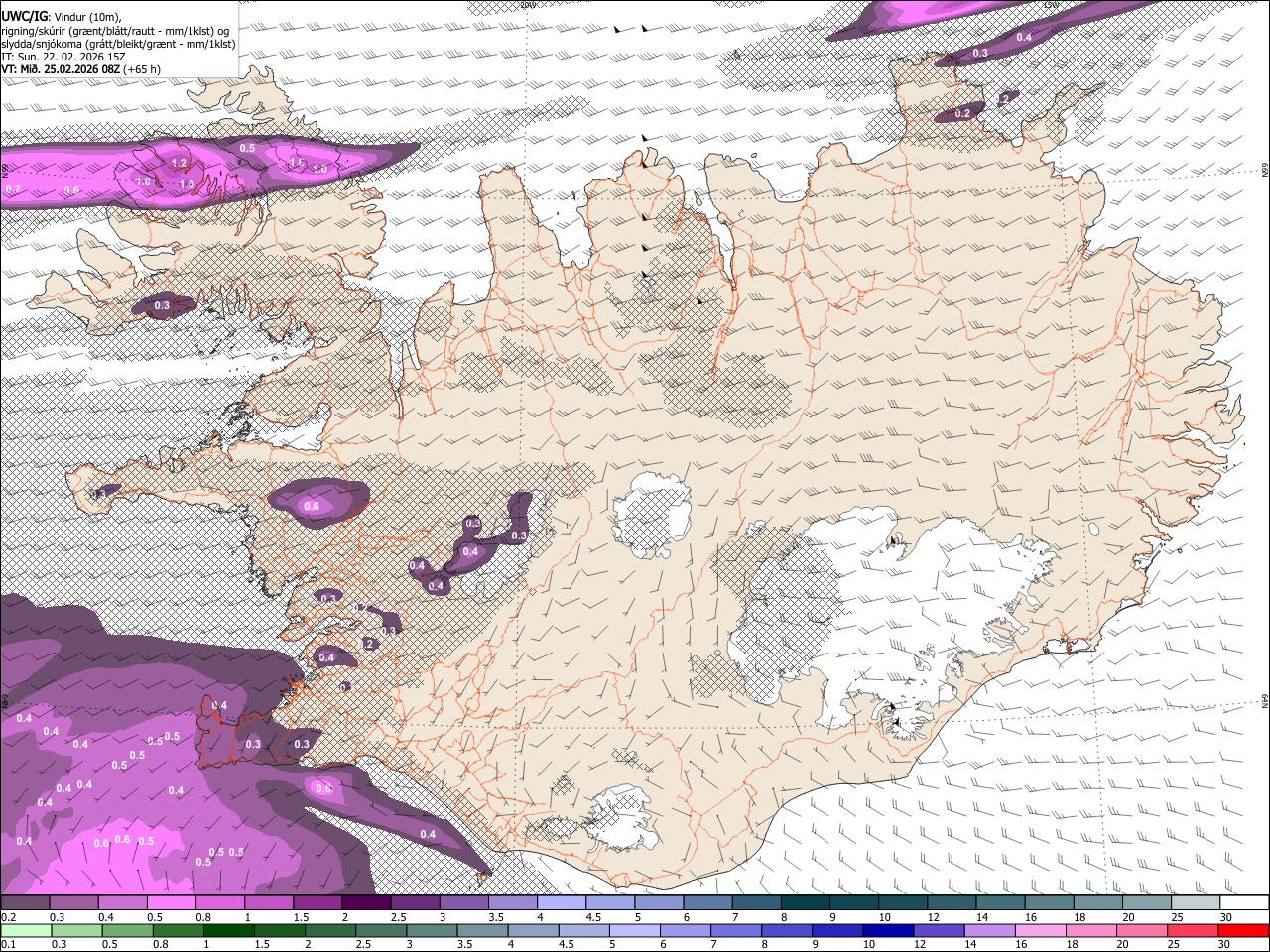Click the '0.6' value on the inland western purple blob
The image size is (1270, 952).
point(312,506)
